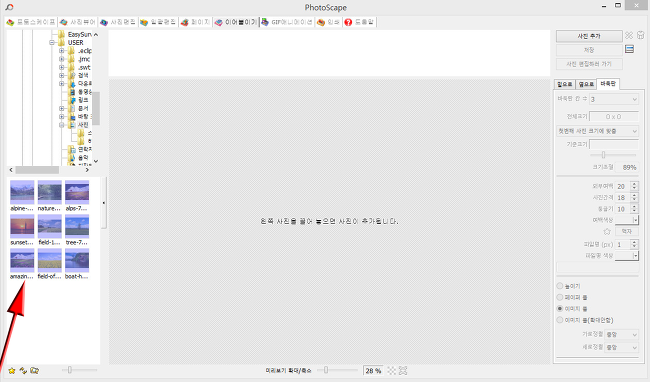Screen dimensions: 650x382
Task: Expand the .eclip folder node
Action: tap(62, 51)
